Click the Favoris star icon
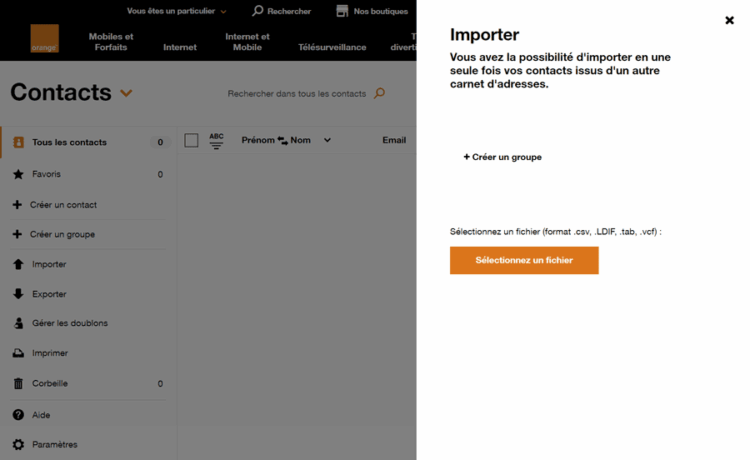 [x=18, y=174]
